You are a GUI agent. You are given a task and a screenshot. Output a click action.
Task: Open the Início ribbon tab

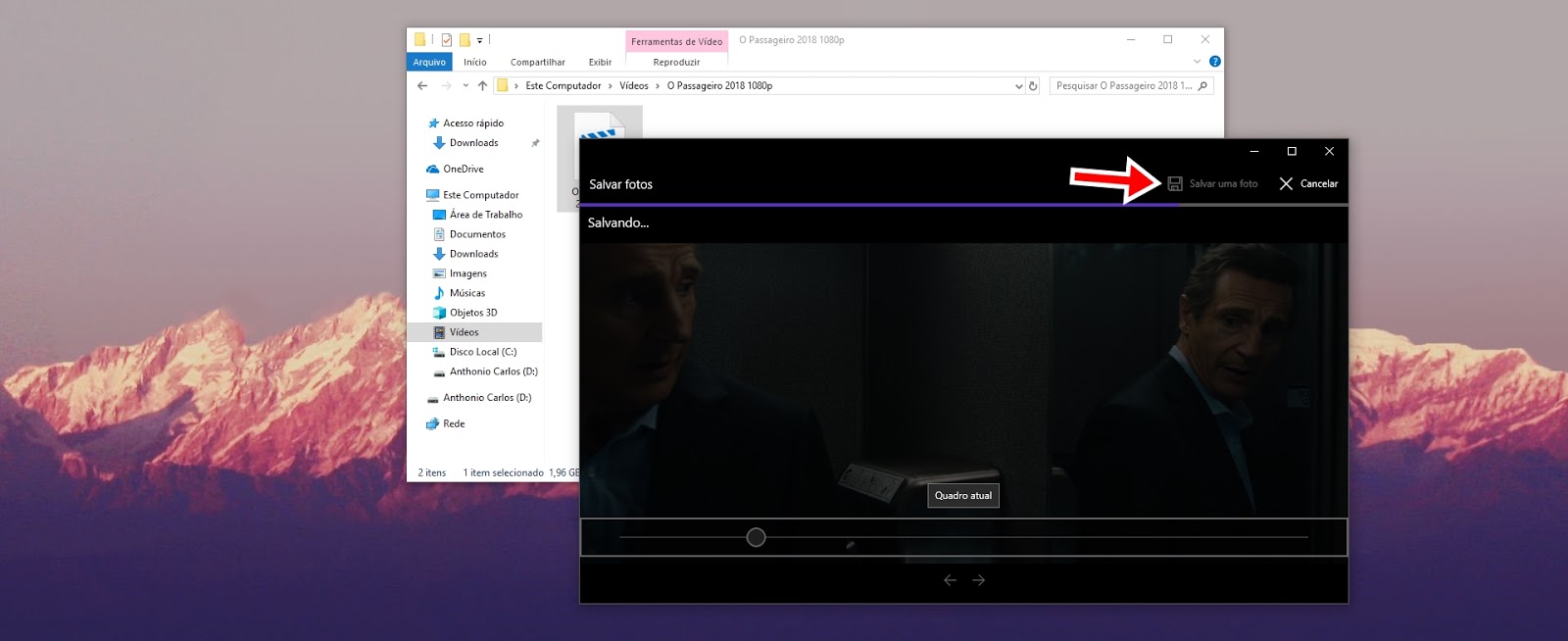point(475,62)
